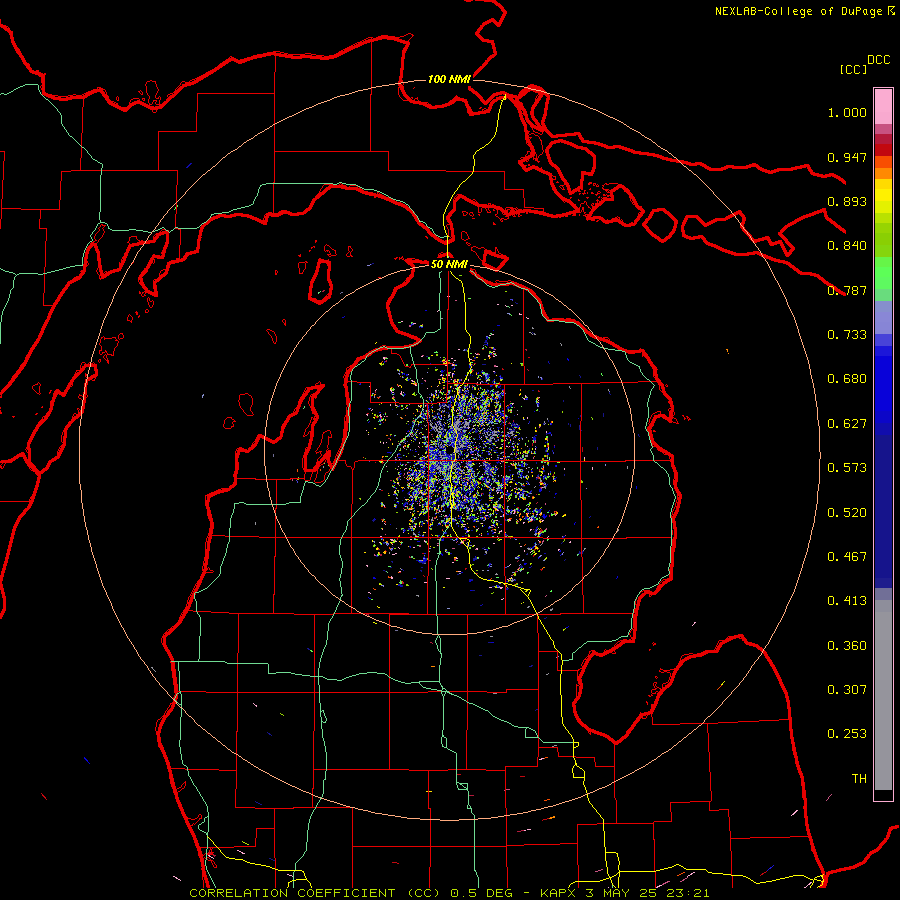Click the NEXLAB-College of DuPage watermark text

coord(804,11)
